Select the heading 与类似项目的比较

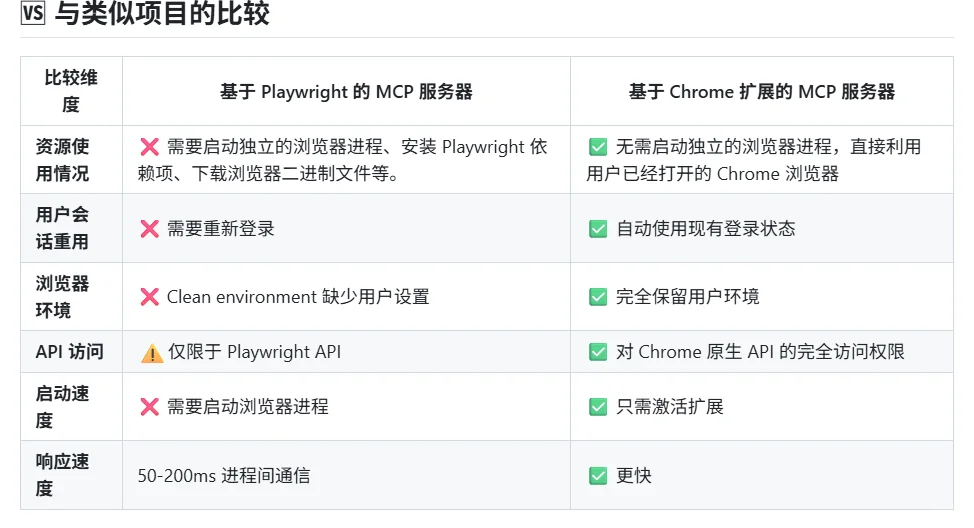click(162, 13)
